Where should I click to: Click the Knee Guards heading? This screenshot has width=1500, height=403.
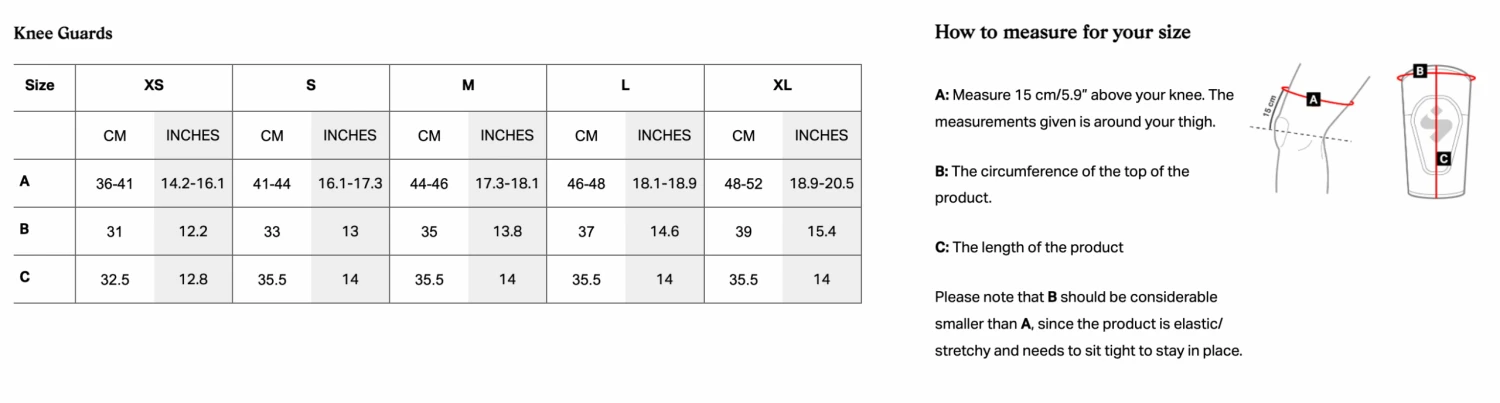63,33
